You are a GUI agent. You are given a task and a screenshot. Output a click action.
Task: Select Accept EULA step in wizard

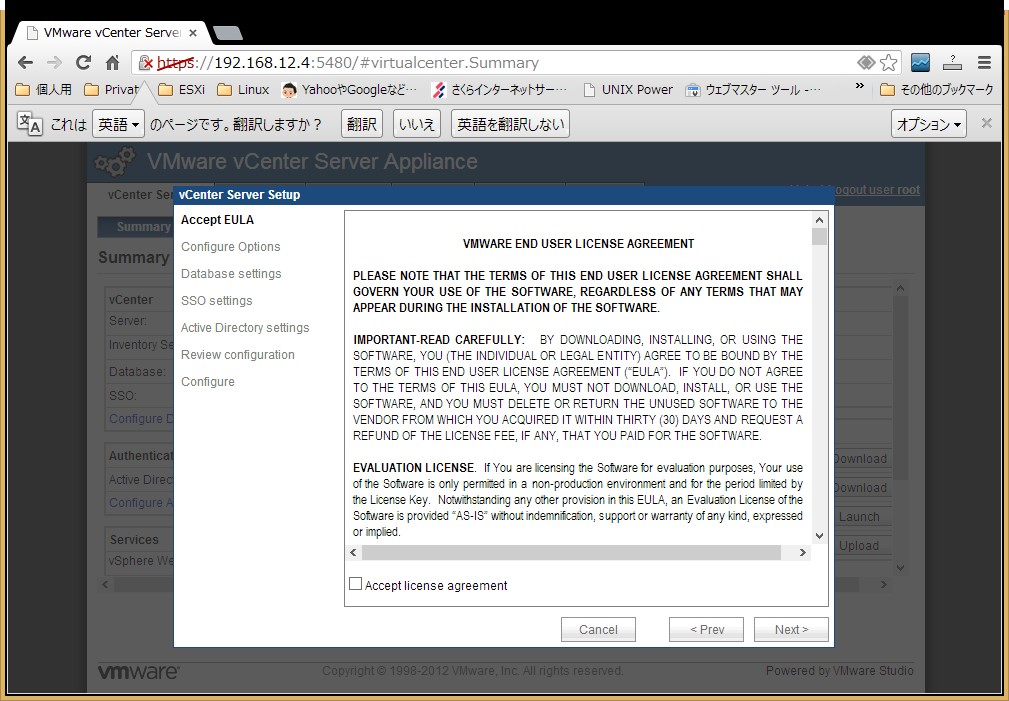click(x=218, y=220)
